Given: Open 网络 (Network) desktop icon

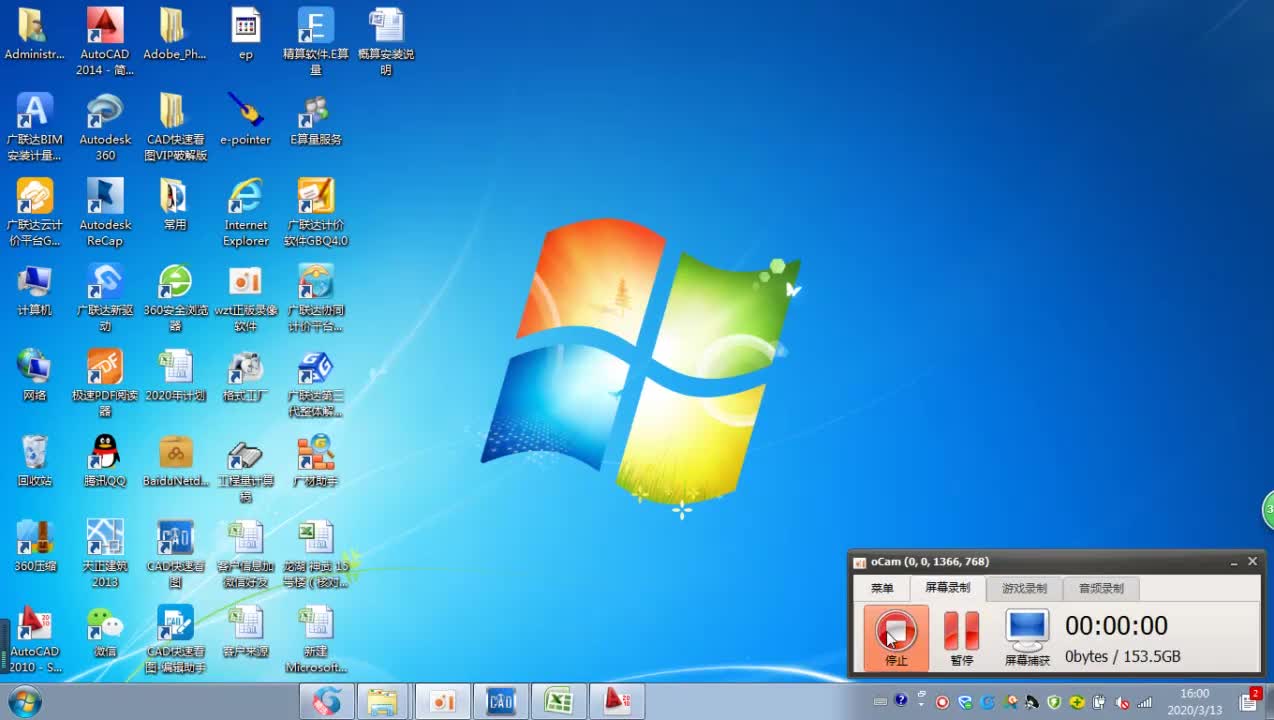Looking at the screenshot, I should (x=34, y=375).
